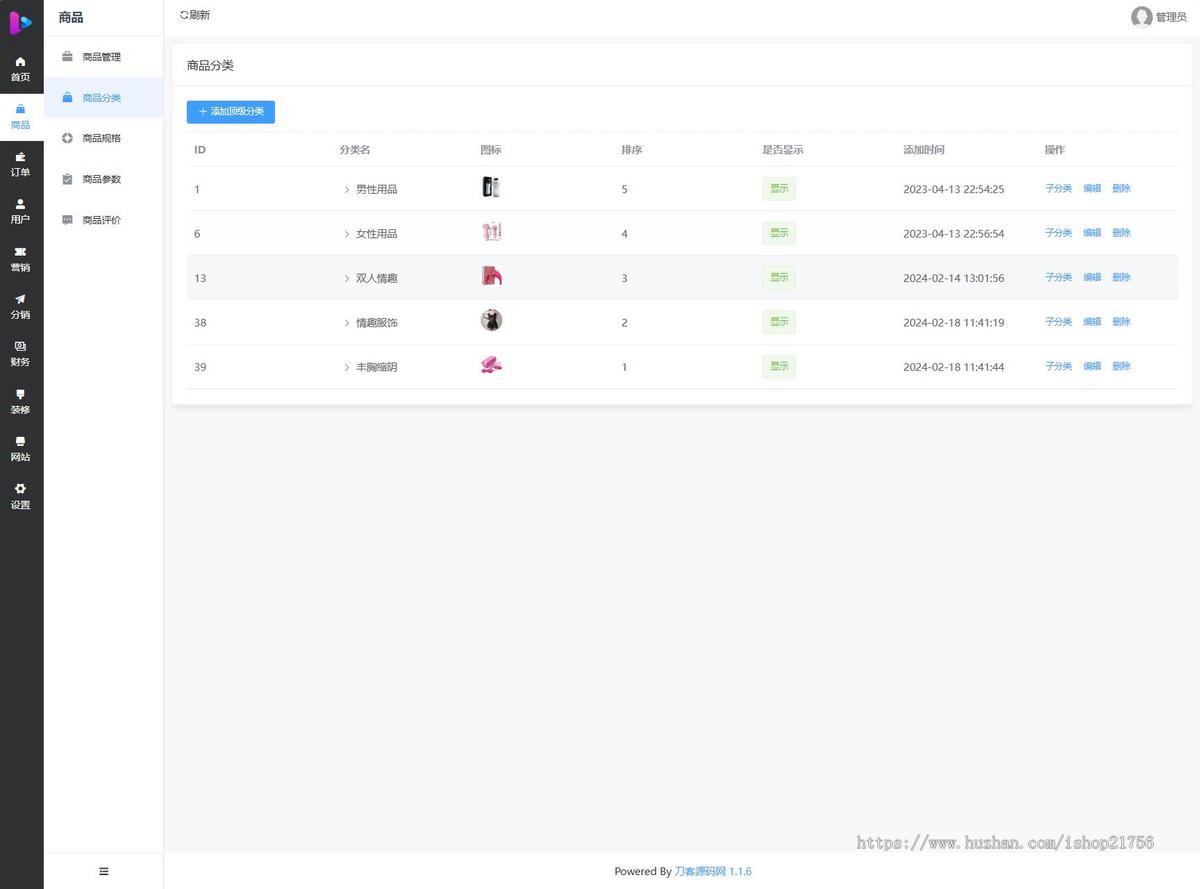Click the 添加时间 column header
Image resolution: width=1200 pixels, height=889 pixels.
924,150
